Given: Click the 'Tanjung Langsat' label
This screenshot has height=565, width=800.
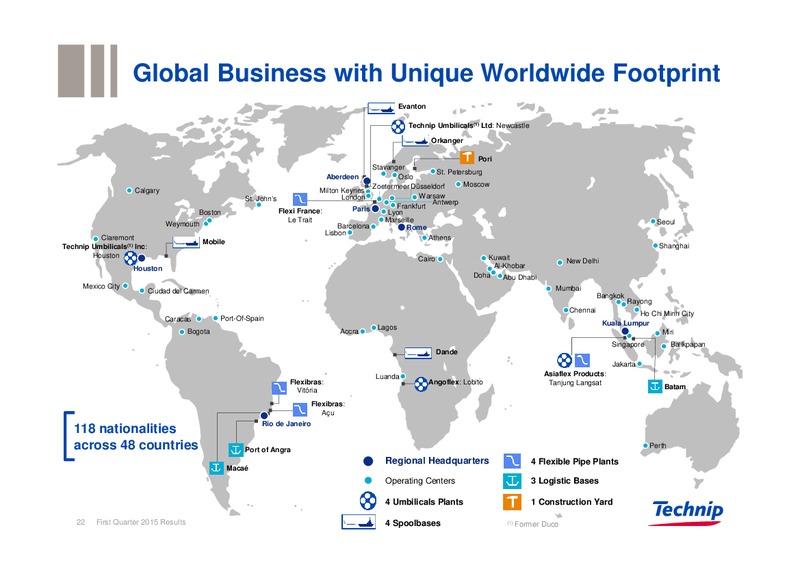Looking at the screenshot, I should (575, 383).
